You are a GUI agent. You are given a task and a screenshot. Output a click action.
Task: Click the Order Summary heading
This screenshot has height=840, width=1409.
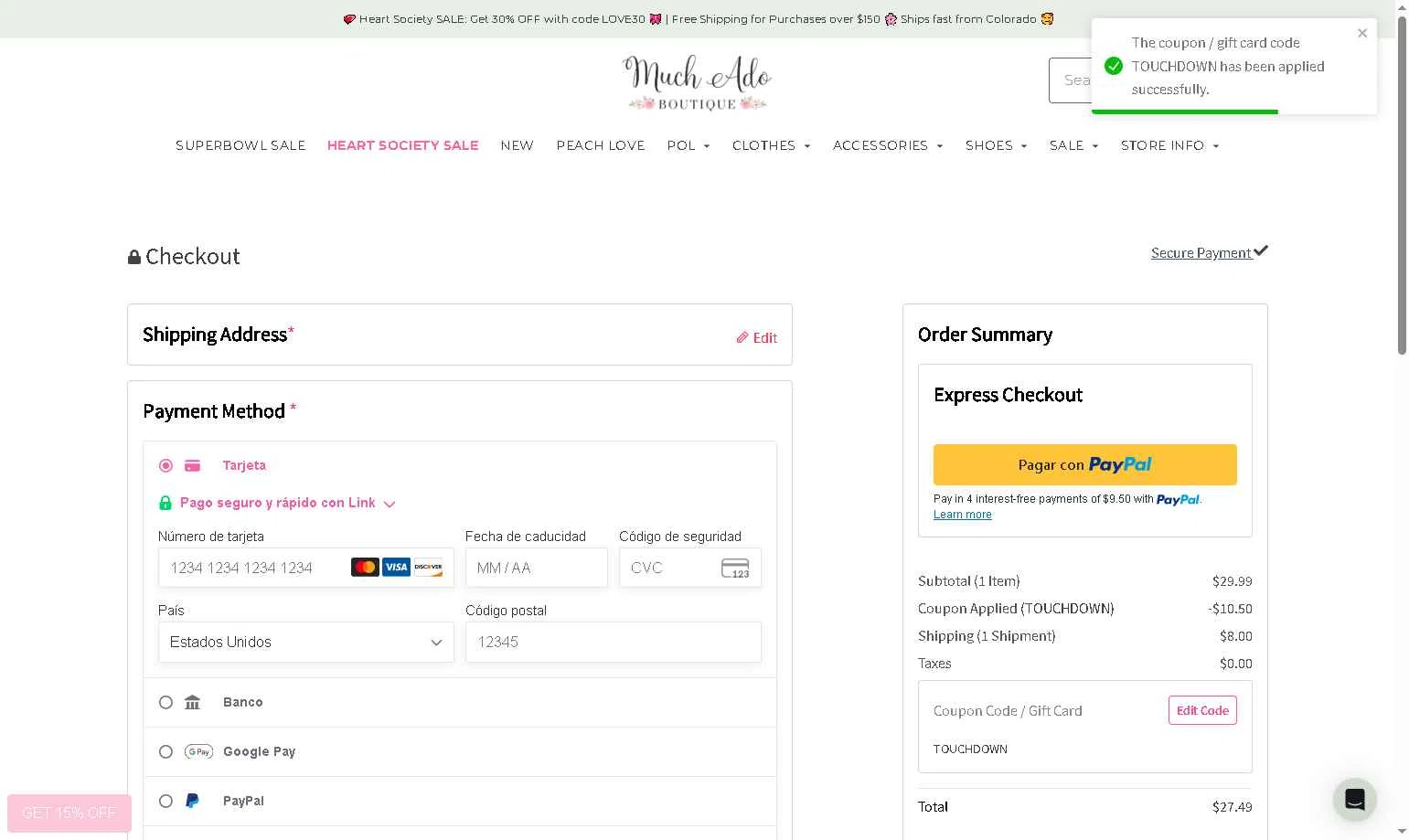[985, 335]
